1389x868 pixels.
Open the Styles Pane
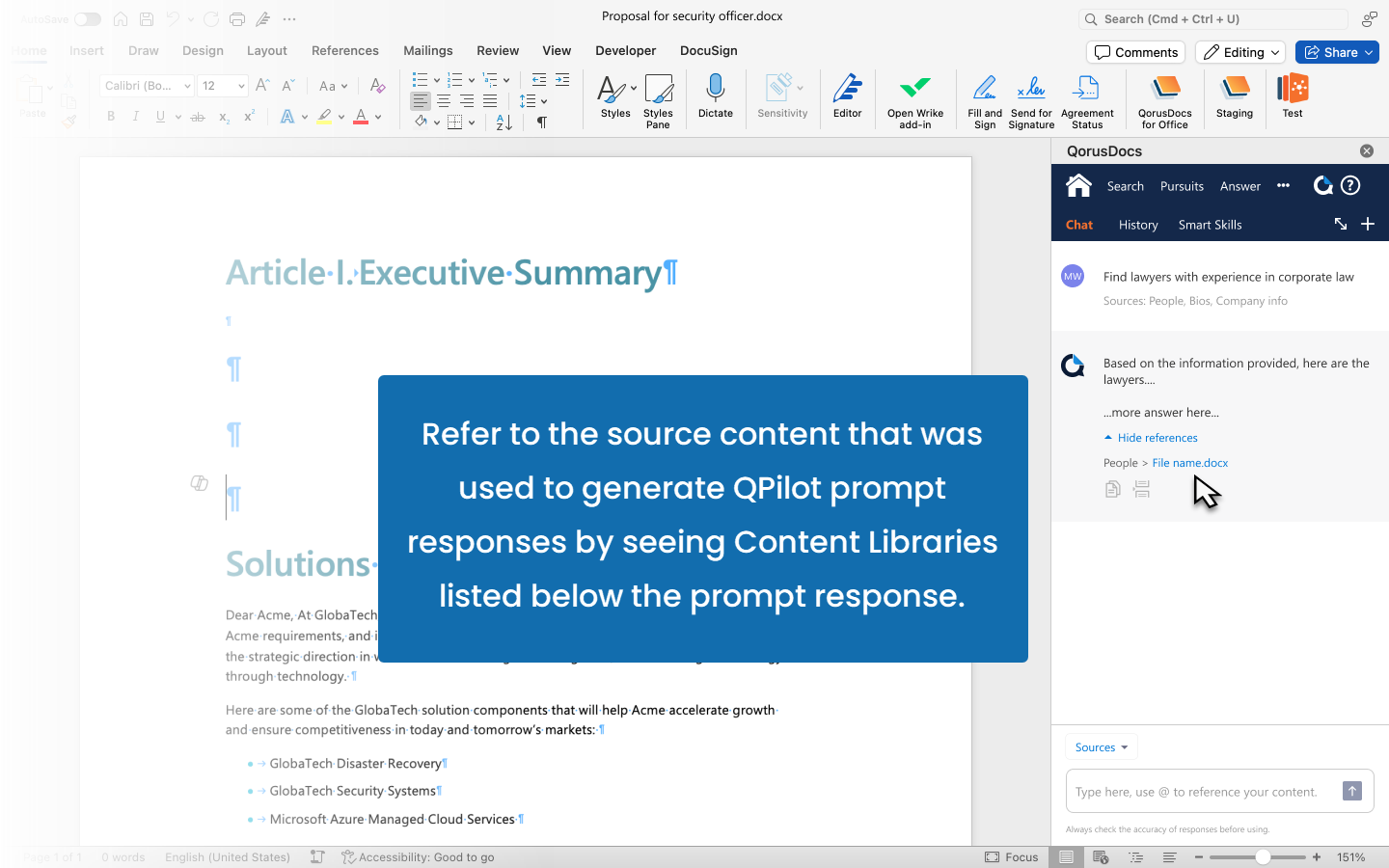click(x=658, y=101)
